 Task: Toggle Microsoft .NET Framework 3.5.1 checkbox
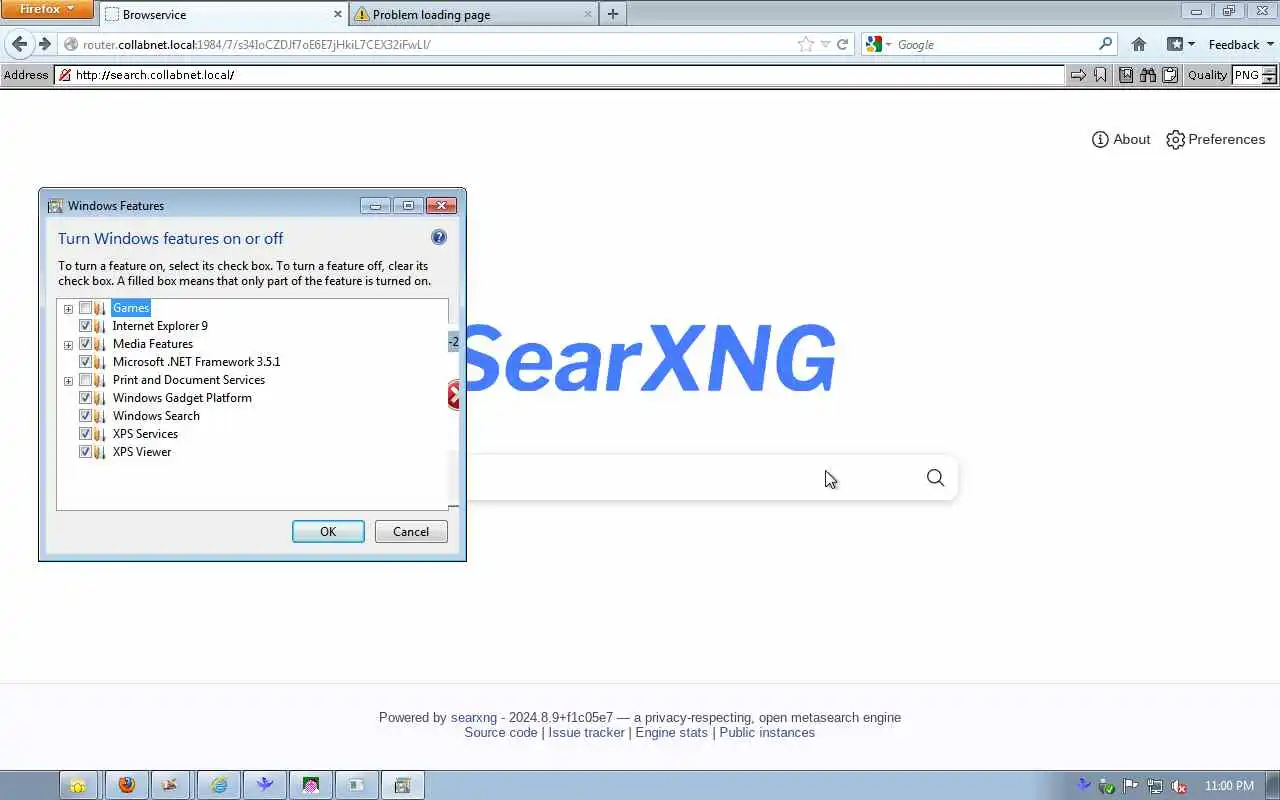[85, 362]
